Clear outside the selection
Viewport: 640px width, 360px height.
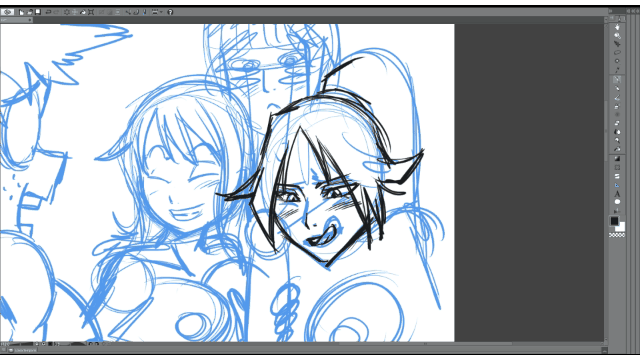[x=75, y=12]
